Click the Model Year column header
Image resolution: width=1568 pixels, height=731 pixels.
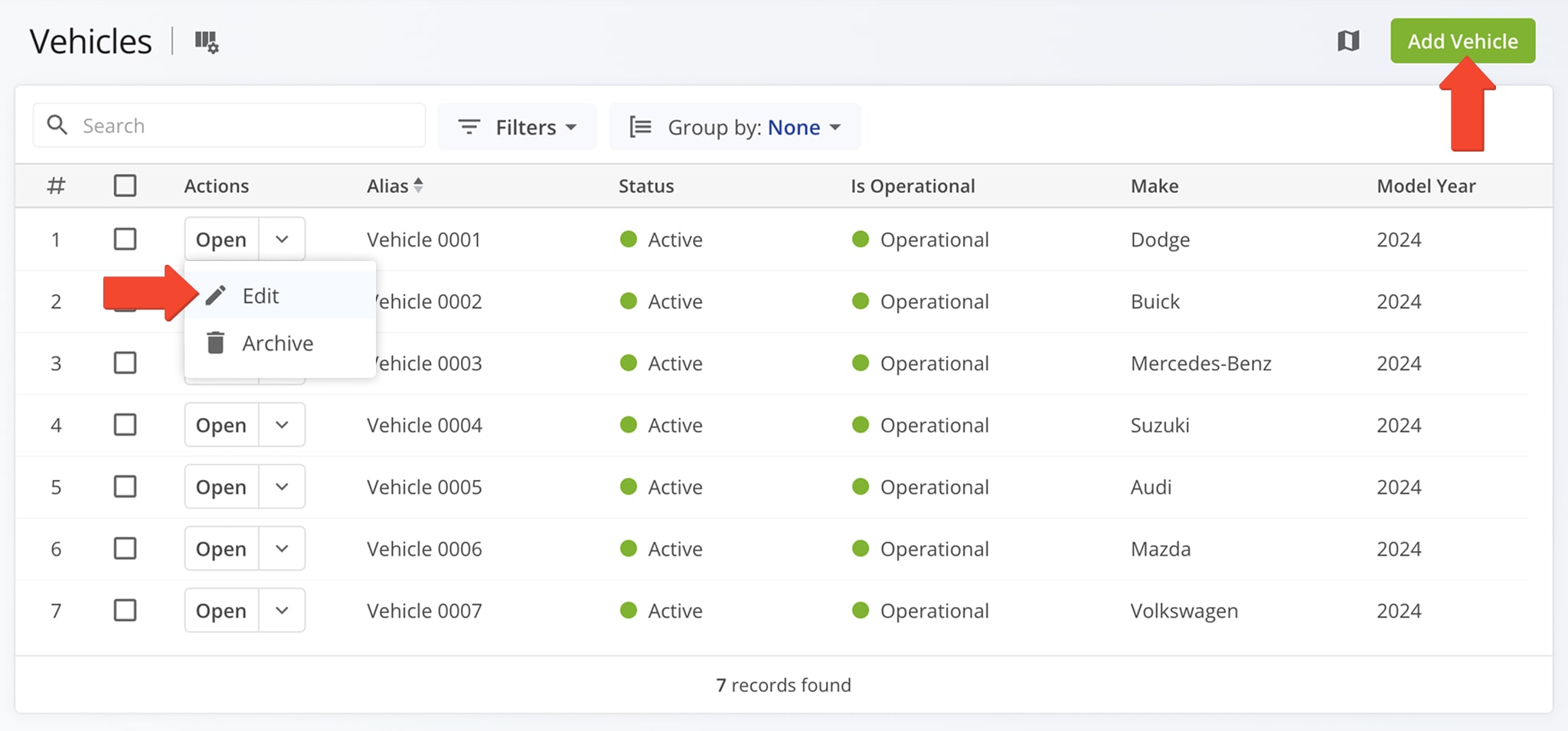tap(1426, 186)
